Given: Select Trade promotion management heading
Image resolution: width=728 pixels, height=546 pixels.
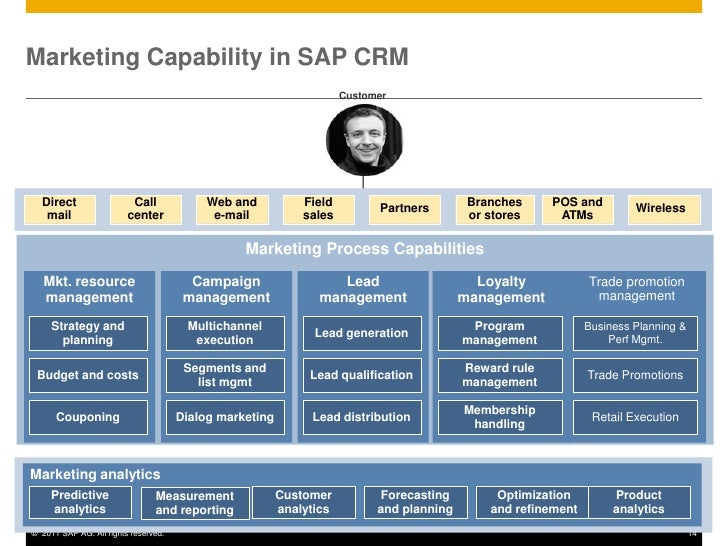Looking at the screenshot, I should click(637, 289).
